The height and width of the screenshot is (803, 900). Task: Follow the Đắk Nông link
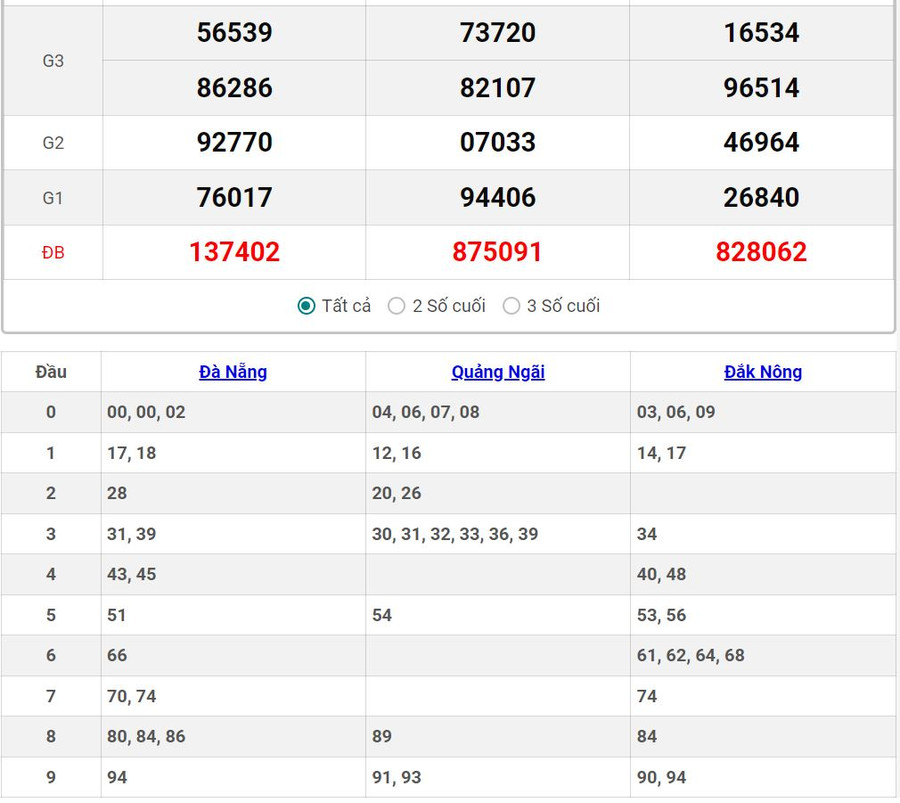pos(763,372)
